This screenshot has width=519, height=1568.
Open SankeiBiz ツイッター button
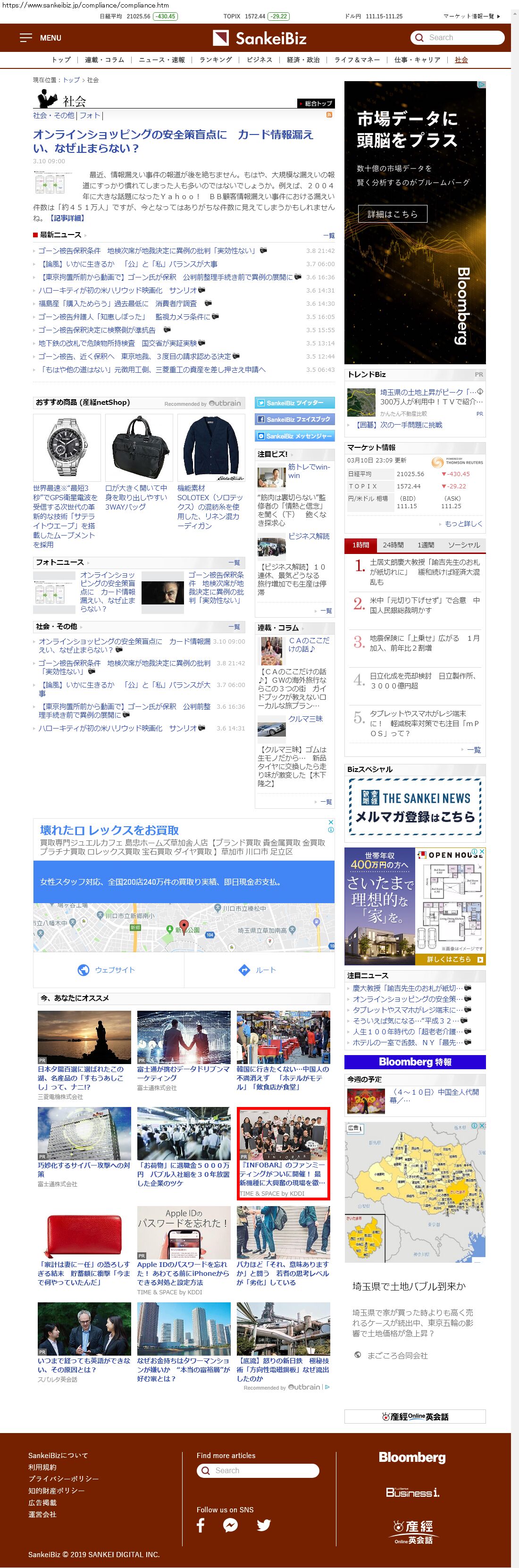[x=294, y=403]
